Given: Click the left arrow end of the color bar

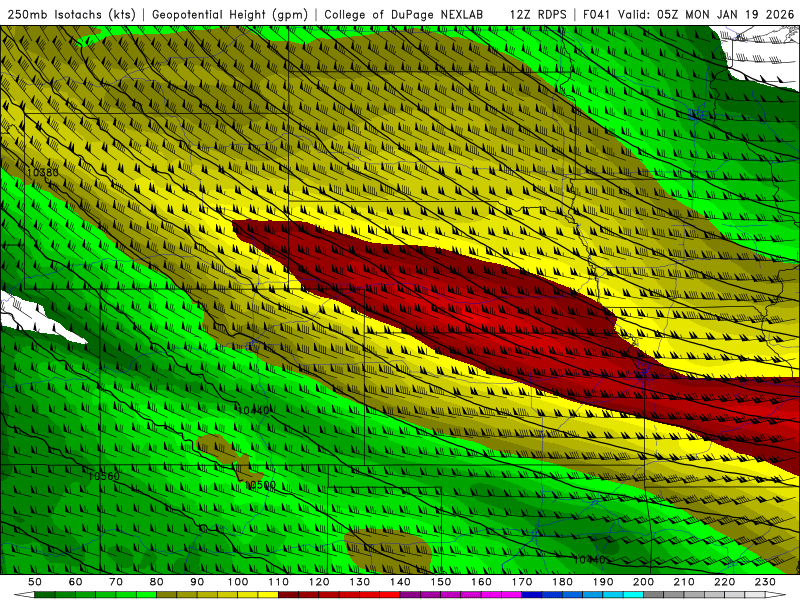Looking at the screenshot, I should (24, 594).
